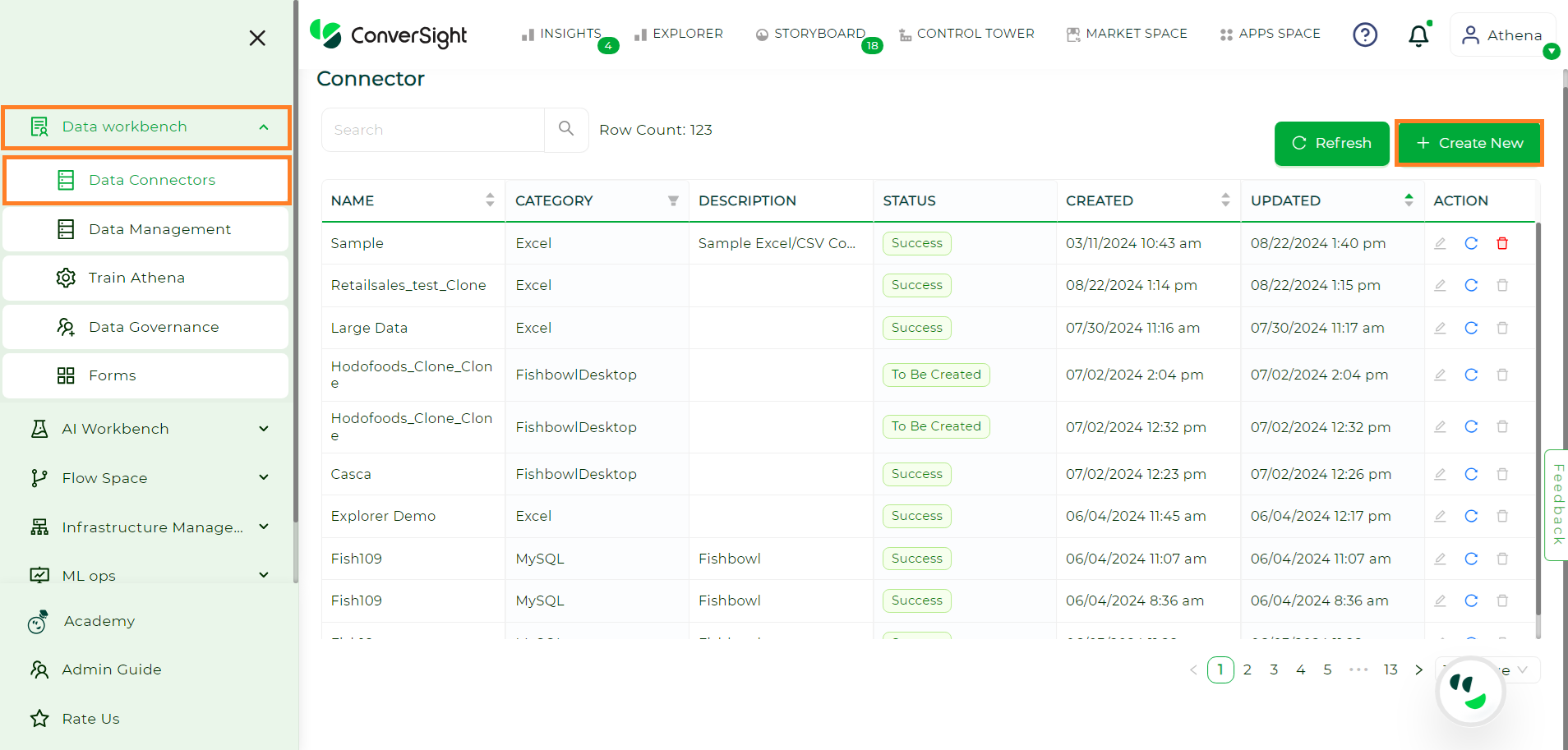This screenshot has height=750, width=1568.
Task: Open the INSIGHTS tab
Action: coord(561,34)
